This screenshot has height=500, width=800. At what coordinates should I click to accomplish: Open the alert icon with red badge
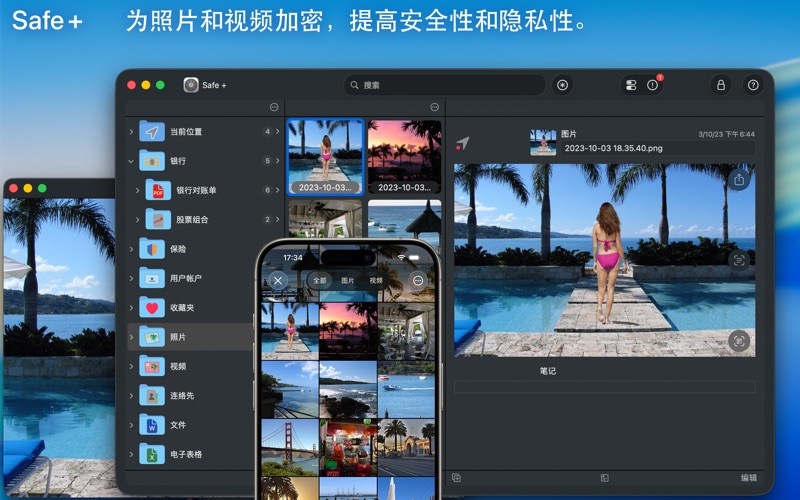(x=653, y=85)
